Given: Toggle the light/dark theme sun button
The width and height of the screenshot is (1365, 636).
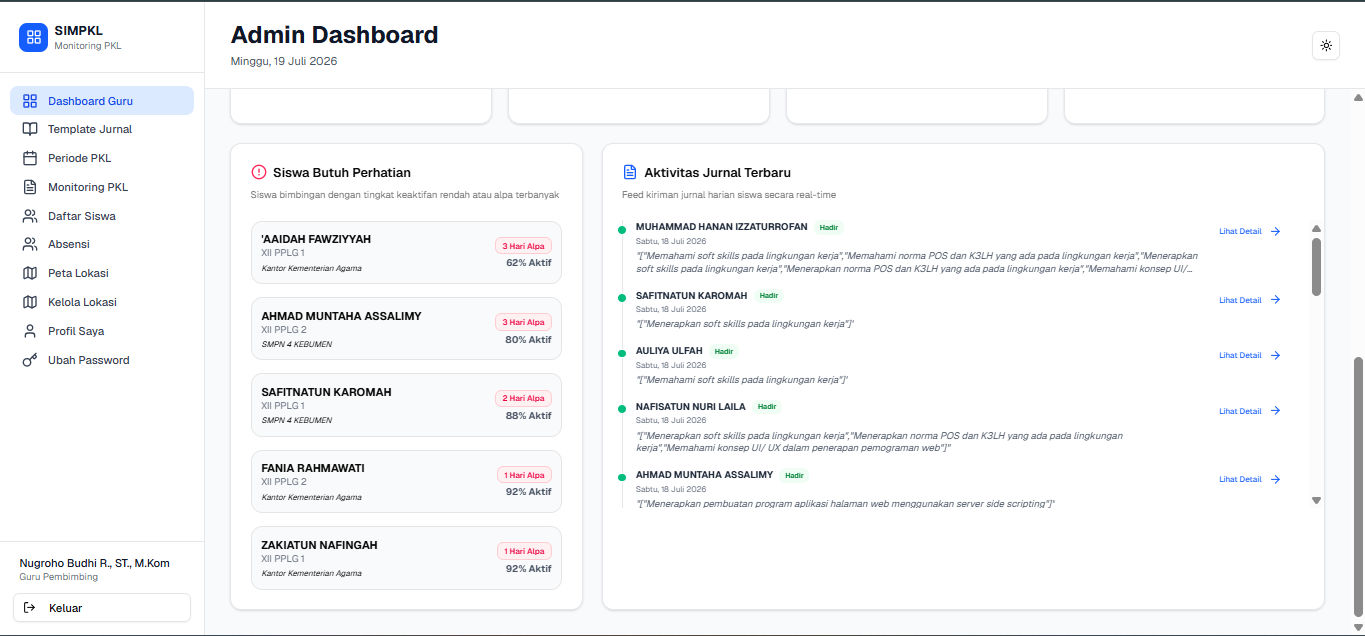Looking at the screenshot, I should click(x=1326, y=46).
